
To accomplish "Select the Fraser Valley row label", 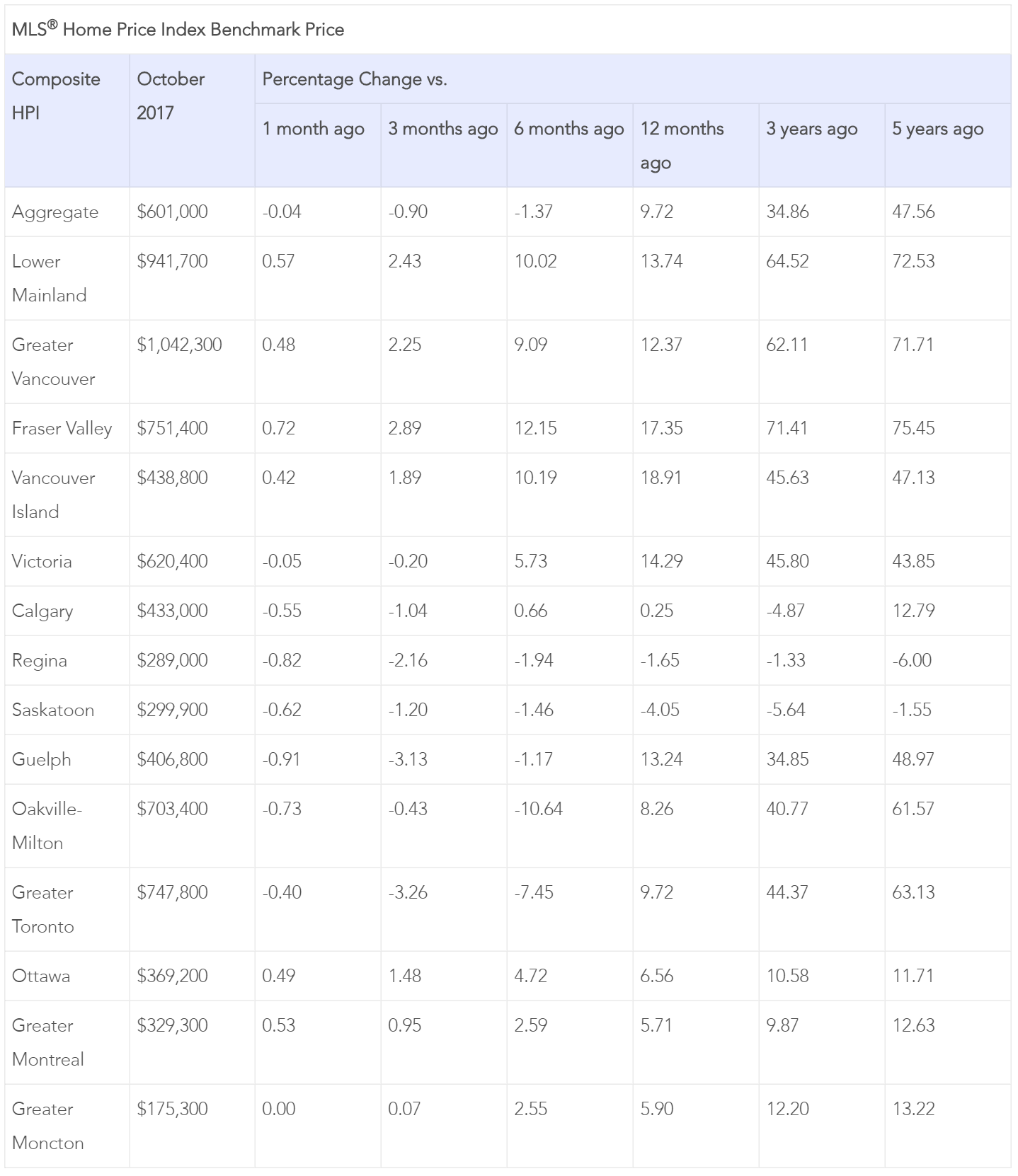I will pos(62,429).
